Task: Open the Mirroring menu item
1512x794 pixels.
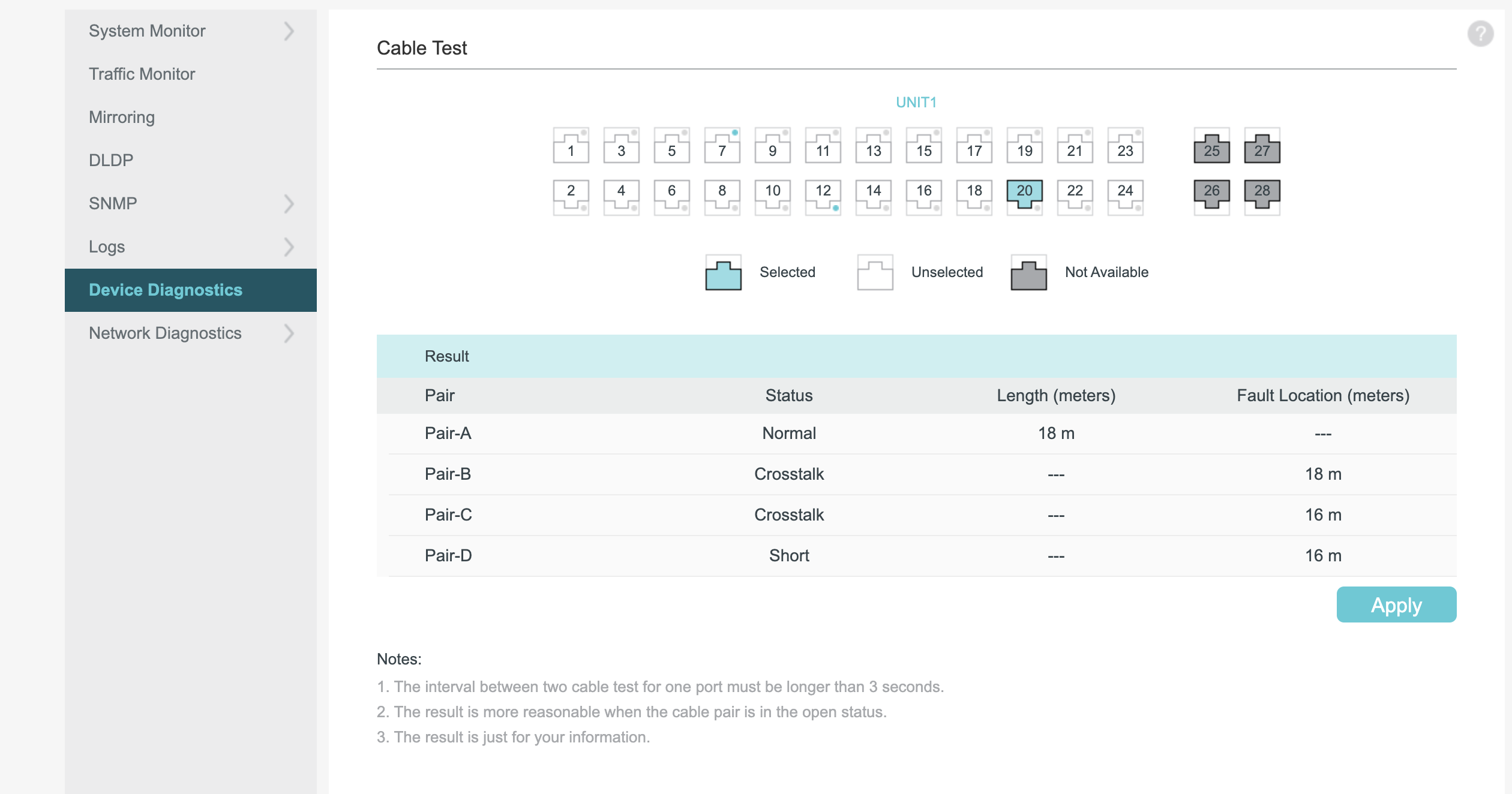Action: (x=122, y=118)
